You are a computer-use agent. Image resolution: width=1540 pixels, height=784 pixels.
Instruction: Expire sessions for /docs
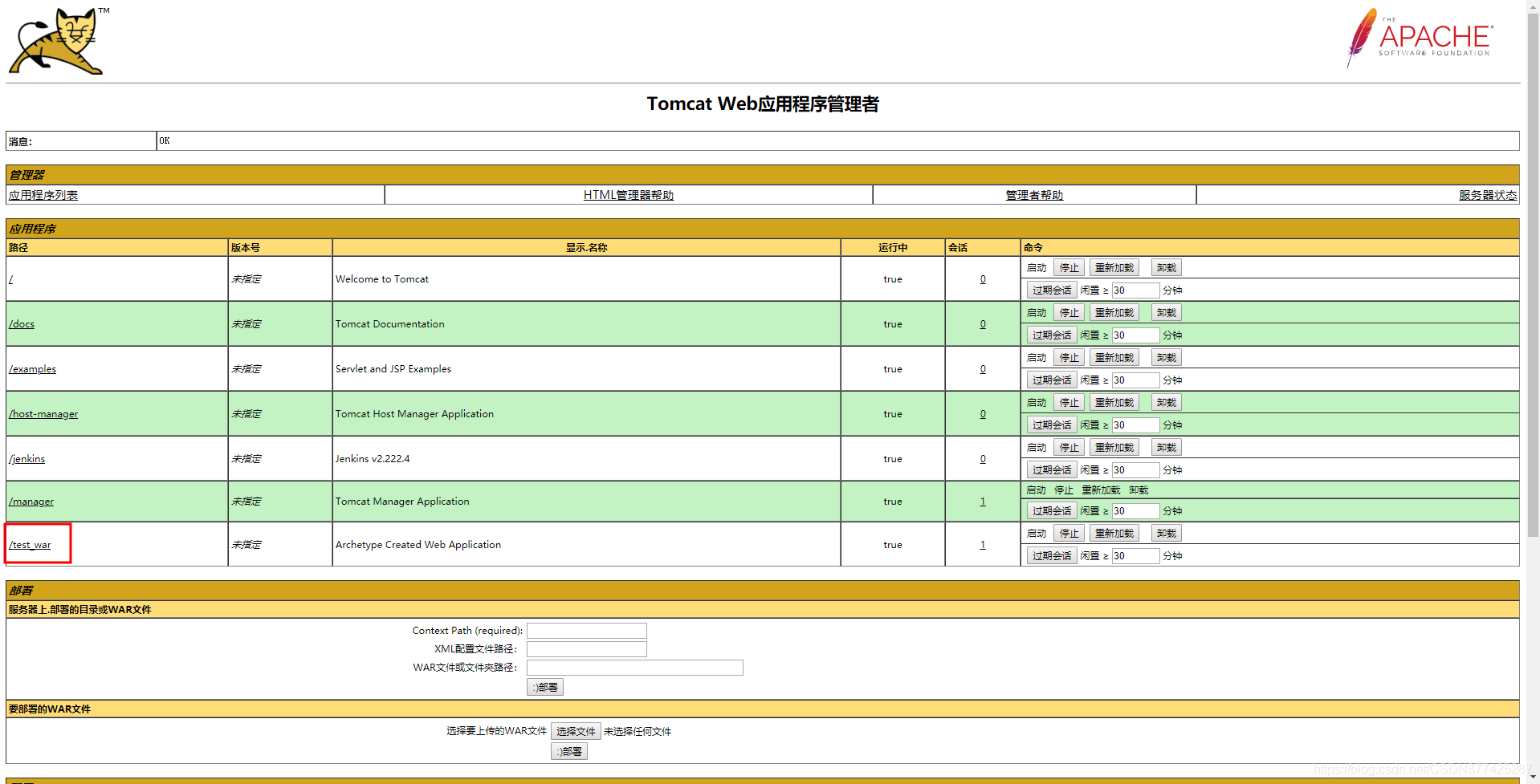click(x=1052, y=335)
